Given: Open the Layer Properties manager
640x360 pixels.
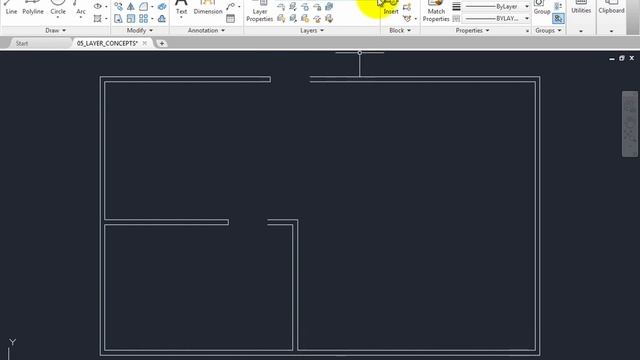Looking at the screenshot, I should pyautogui.click(x=260, y=11).
